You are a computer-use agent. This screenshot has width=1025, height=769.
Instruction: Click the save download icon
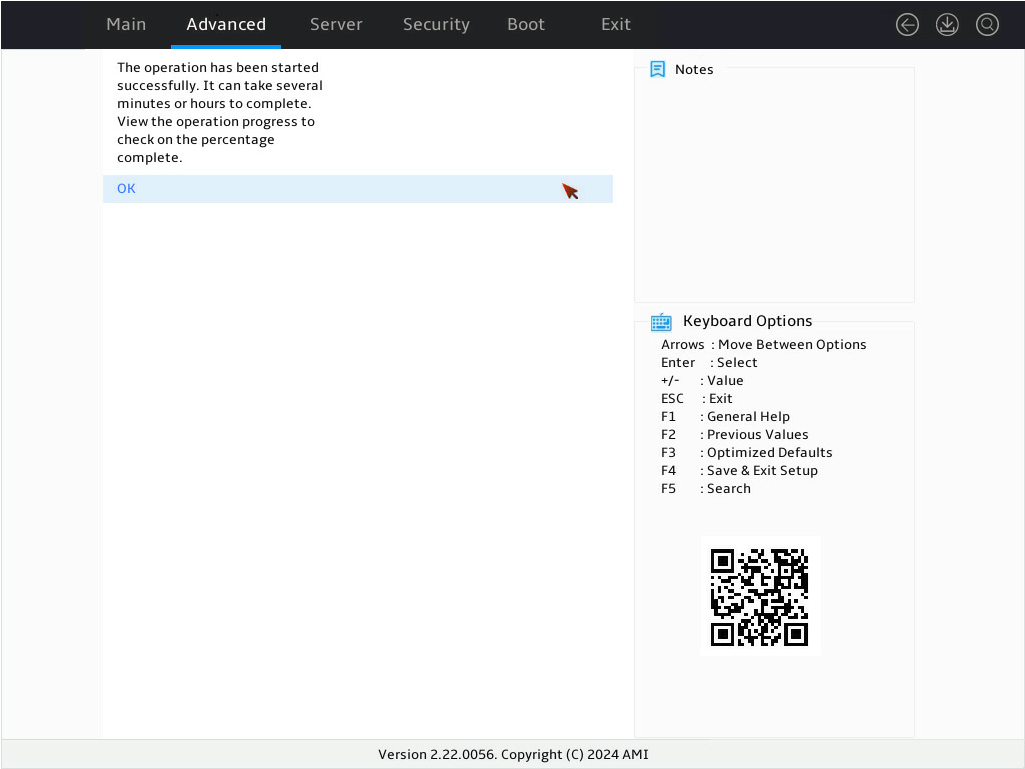pos(947,25)
